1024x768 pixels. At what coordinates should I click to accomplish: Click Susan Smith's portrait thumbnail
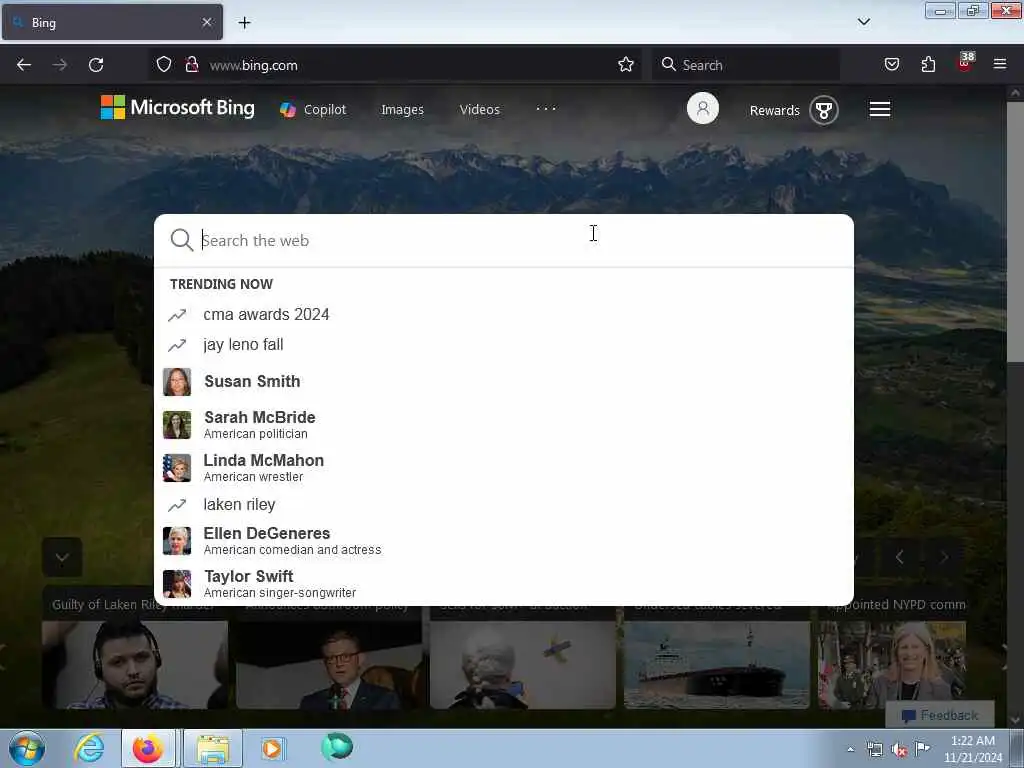(177, 382)
